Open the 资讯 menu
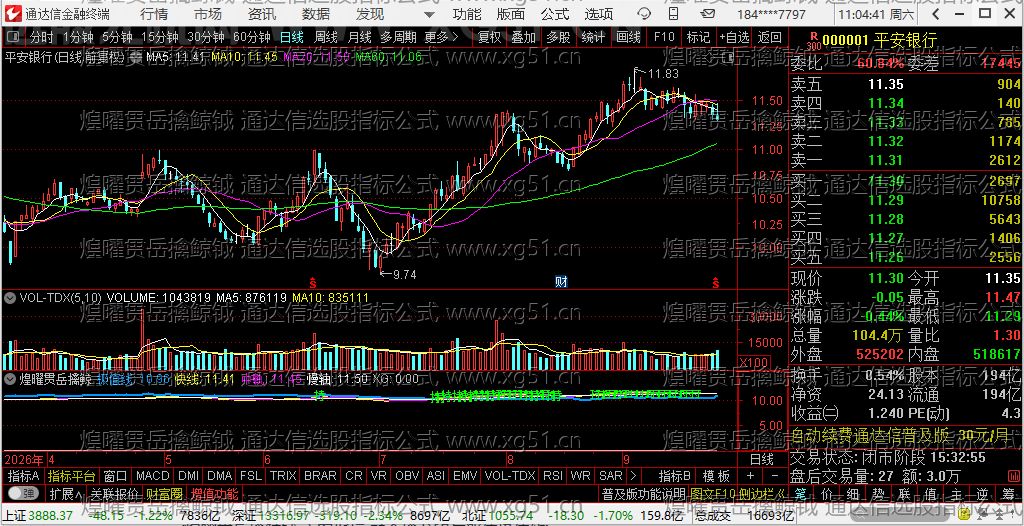Viewport: 1024px width, 526px height. (262, 14)
